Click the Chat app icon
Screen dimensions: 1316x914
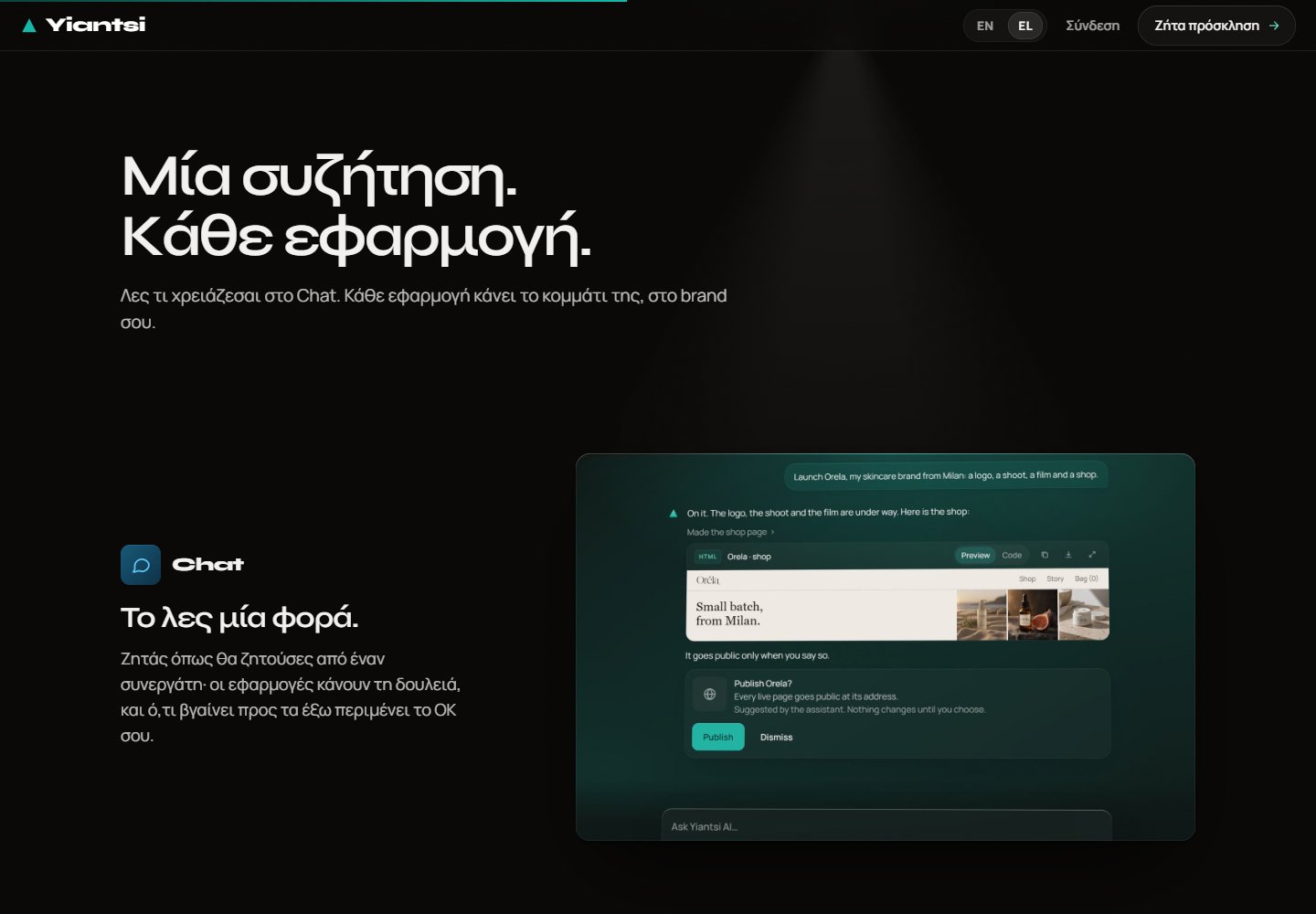click(141, 565)
